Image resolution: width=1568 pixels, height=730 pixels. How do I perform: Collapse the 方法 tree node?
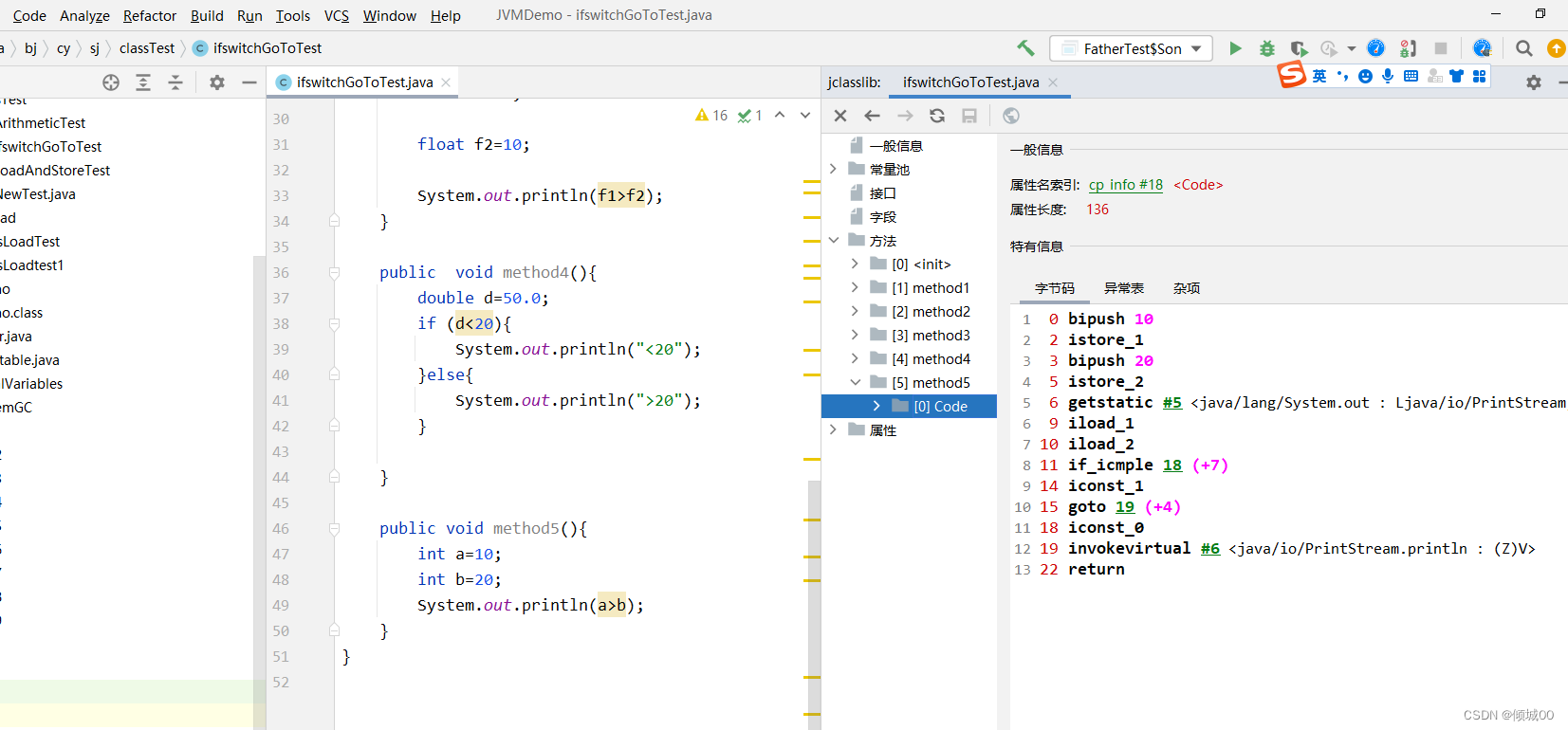coord(834,241)
